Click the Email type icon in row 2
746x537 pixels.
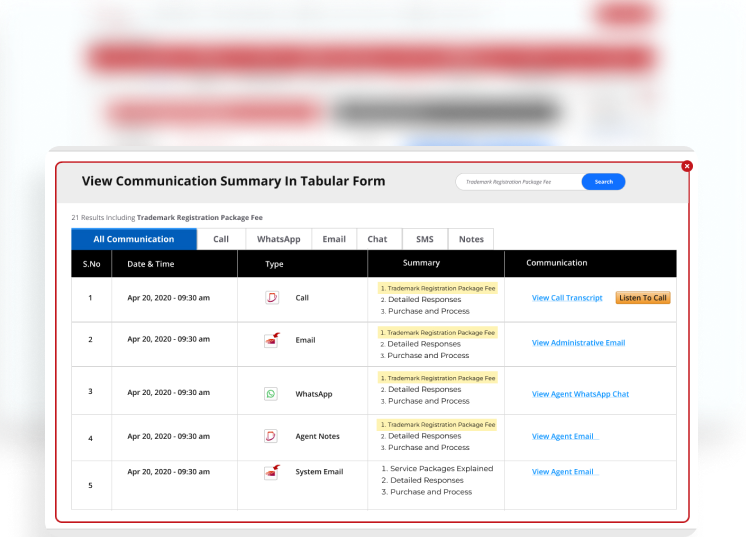[x=271, y=340]
